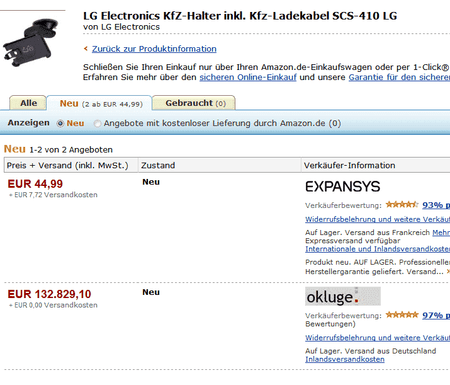Click the orange back arrow beside Produktinformation
Image resolution: width=450 pixels, height=385 pixels.
(x=86, y=49)
